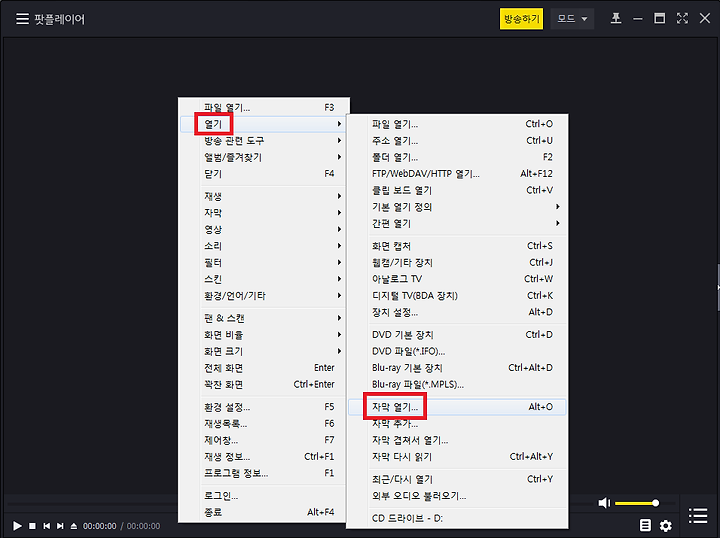Open 제어창... F7 menu item
Image resolution: width=720 pixels, height=538 pixels.
coord(264,440)
